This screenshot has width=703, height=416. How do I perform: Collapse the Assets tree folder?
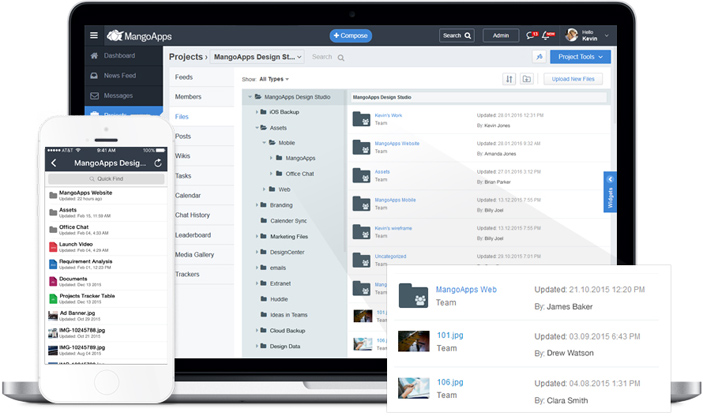[257, 128]
